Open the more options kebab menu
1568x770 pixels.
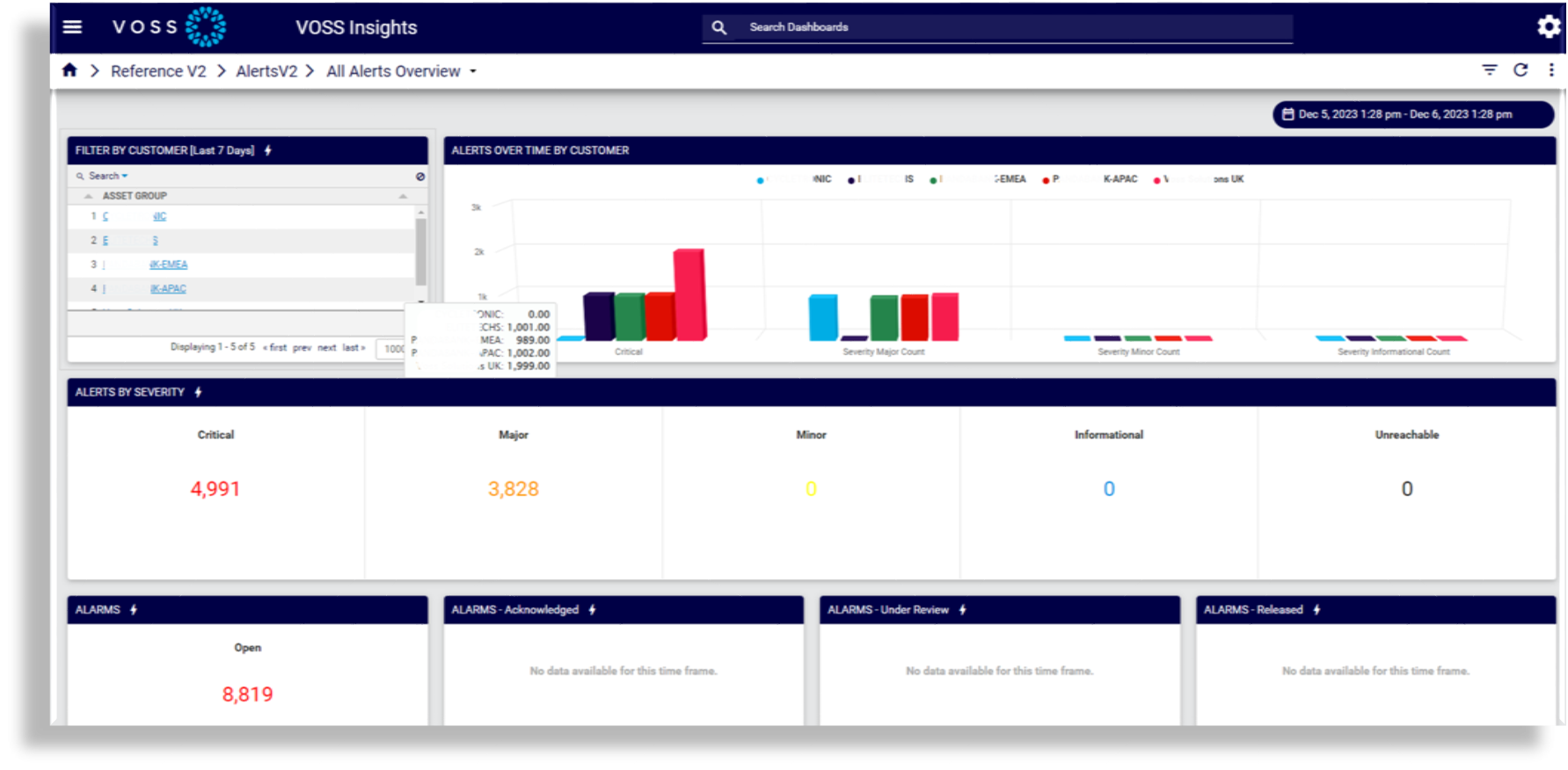point(1551,69)
